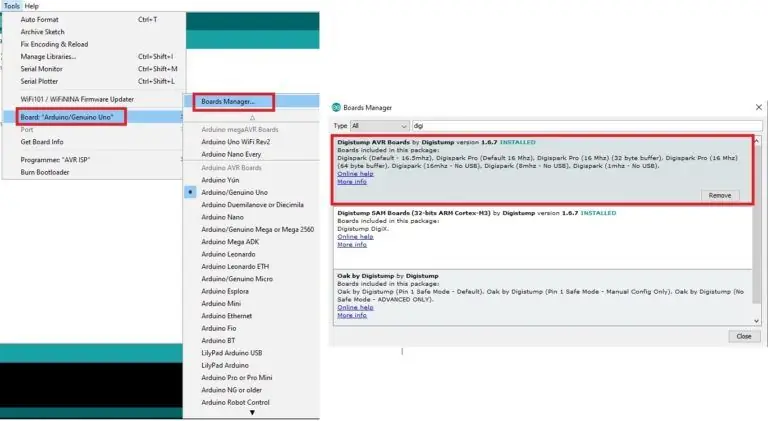Click Remove for Digistump AVR Boards
Image resolution: width=768 pixels, height=421 pixels.
tap(720, 195)
